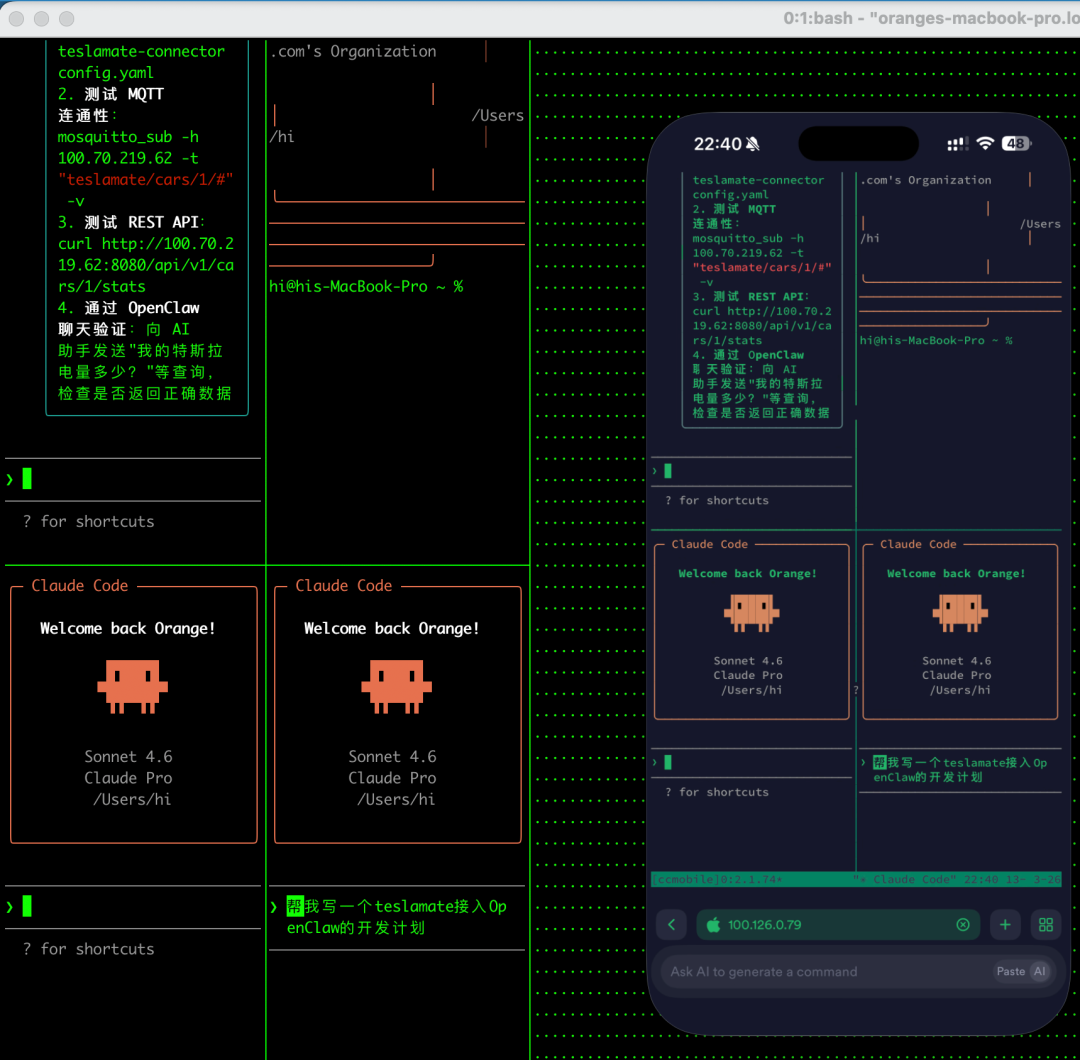Click the grey zoom button in window title bar
Image resolution: width=1080 pixels, height=1060 pixels.
[67, 19]
